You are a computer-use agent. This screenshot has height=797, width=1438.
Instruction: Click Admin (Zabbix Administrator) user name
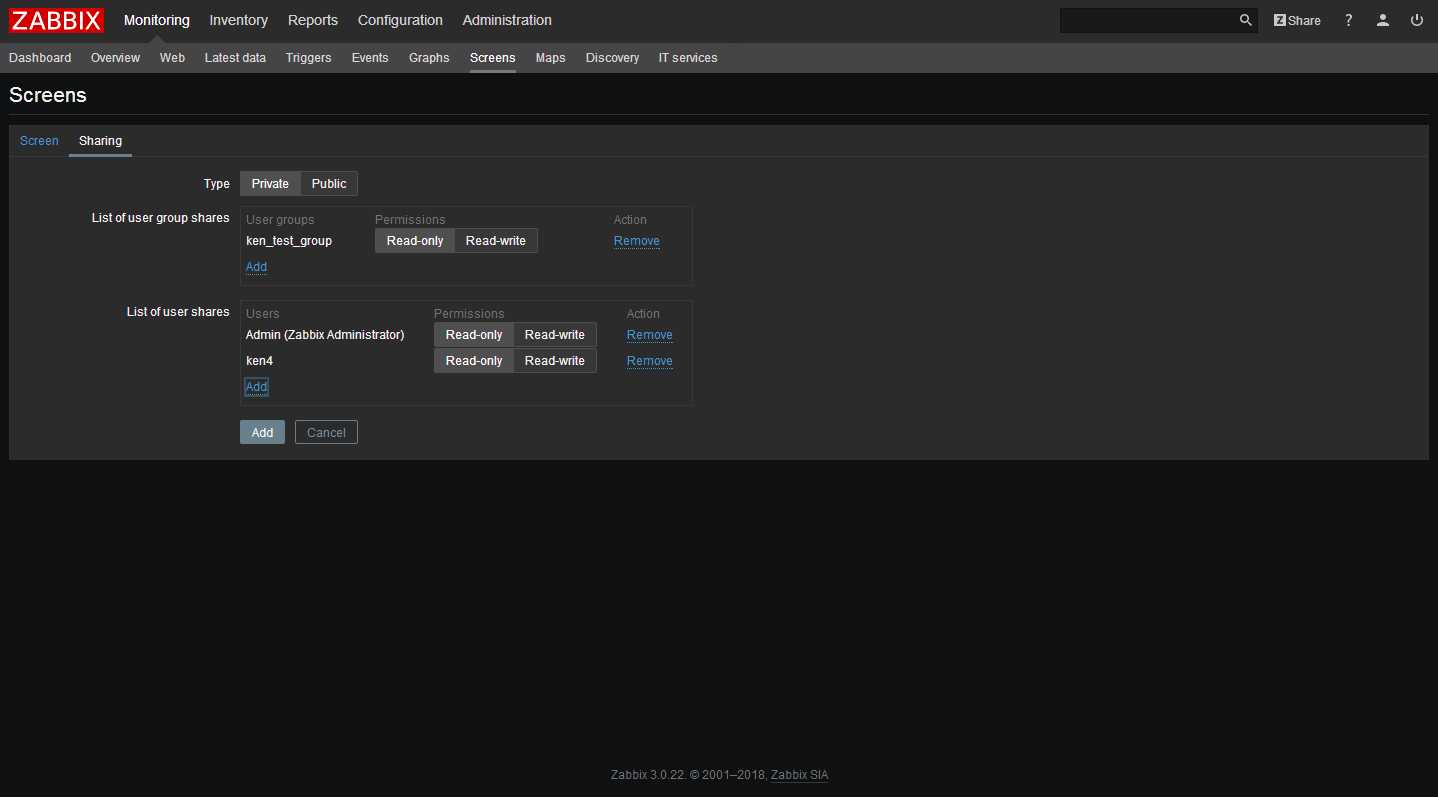pyautogui.click(x=325, y=335)
